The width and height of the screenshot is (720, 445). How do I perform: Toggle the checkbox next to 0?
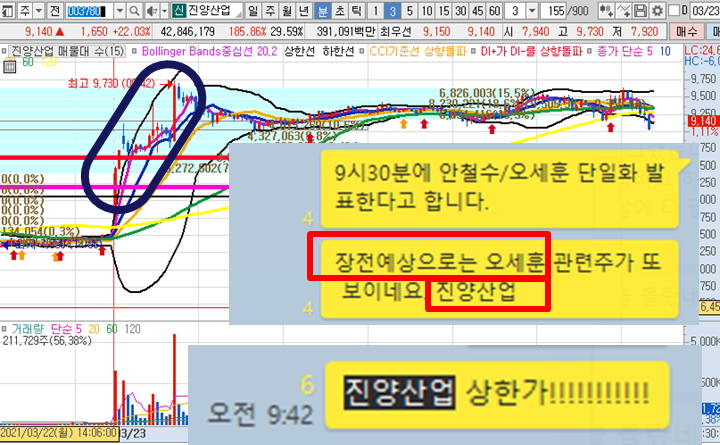coord(674,10)
